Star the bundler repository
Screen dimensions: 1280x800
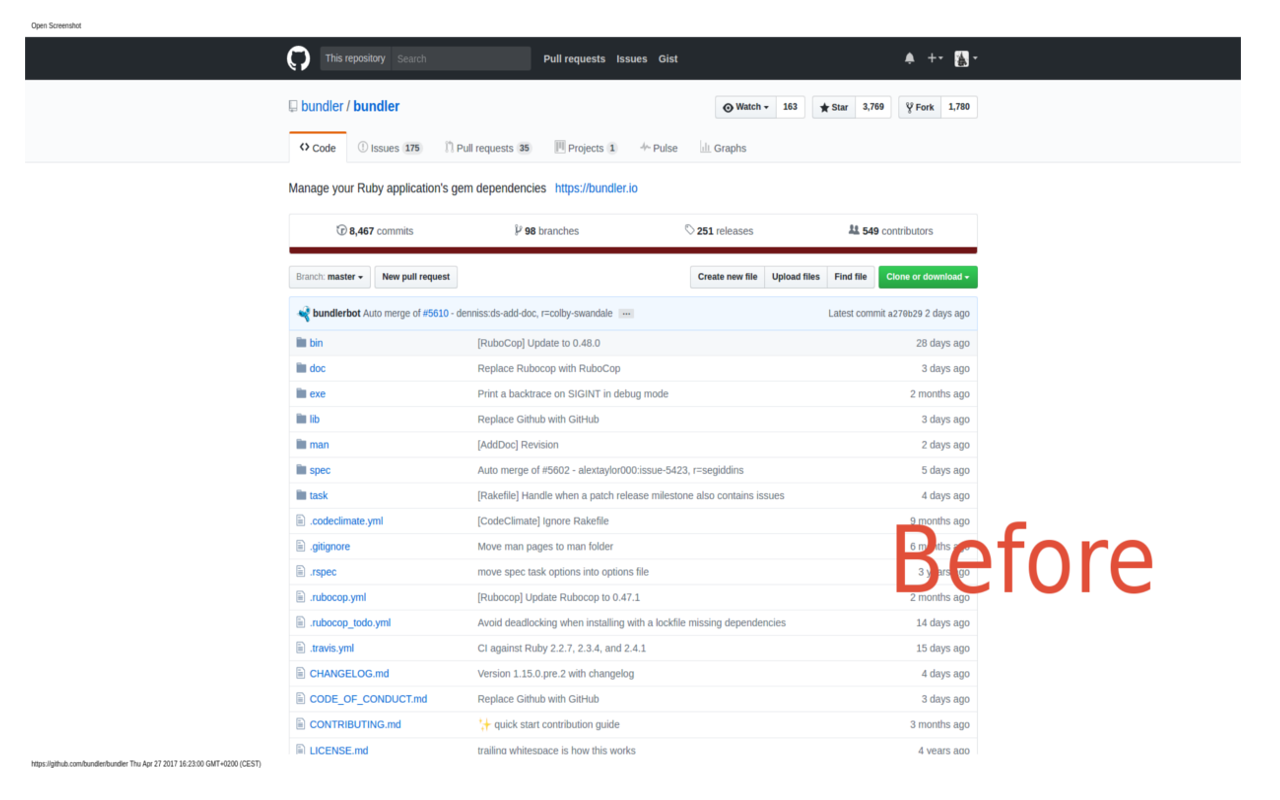(x=834, y=107)
